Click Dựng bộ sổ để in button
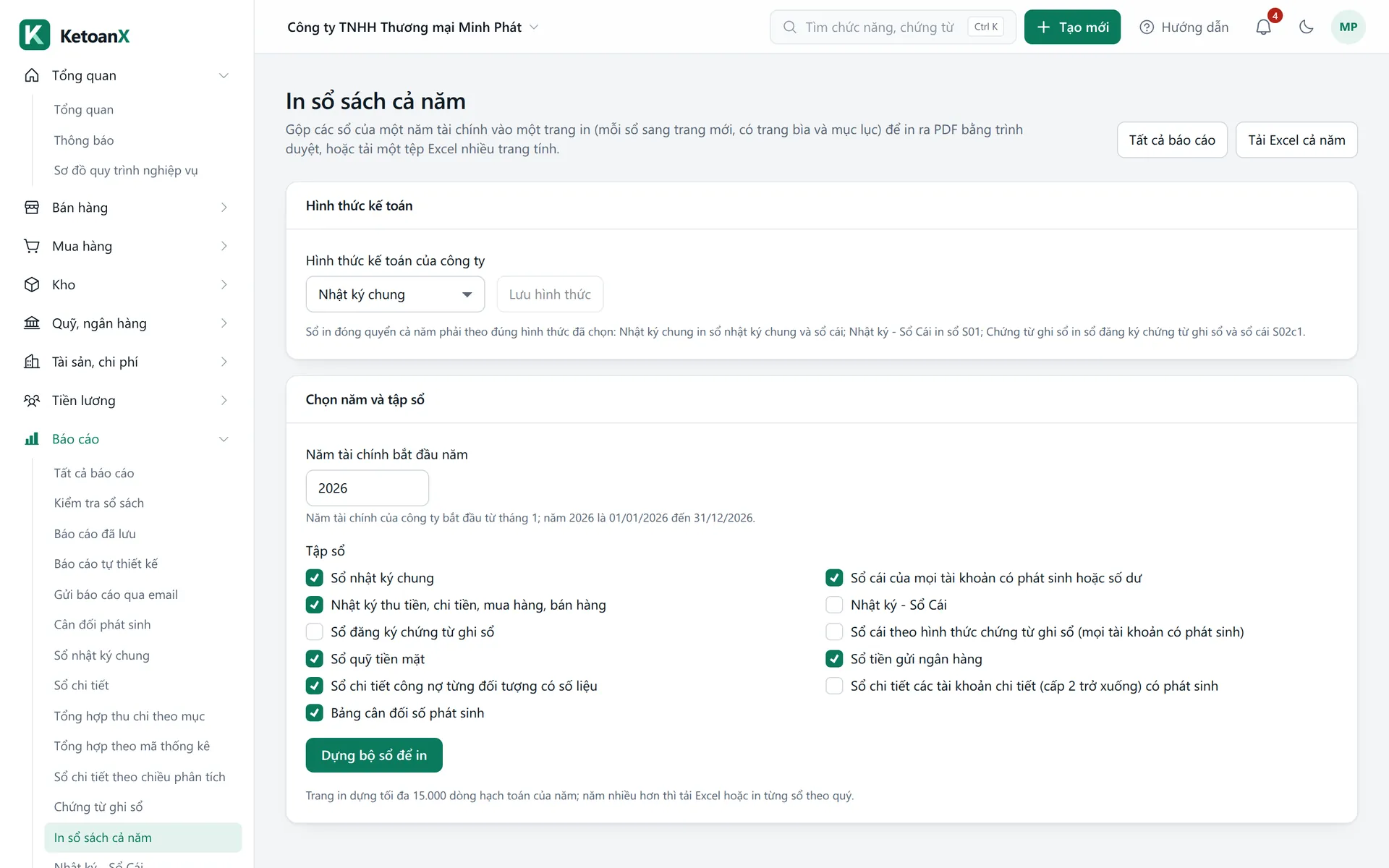This screenshot has width=1389, height=868. click(374, 755)
